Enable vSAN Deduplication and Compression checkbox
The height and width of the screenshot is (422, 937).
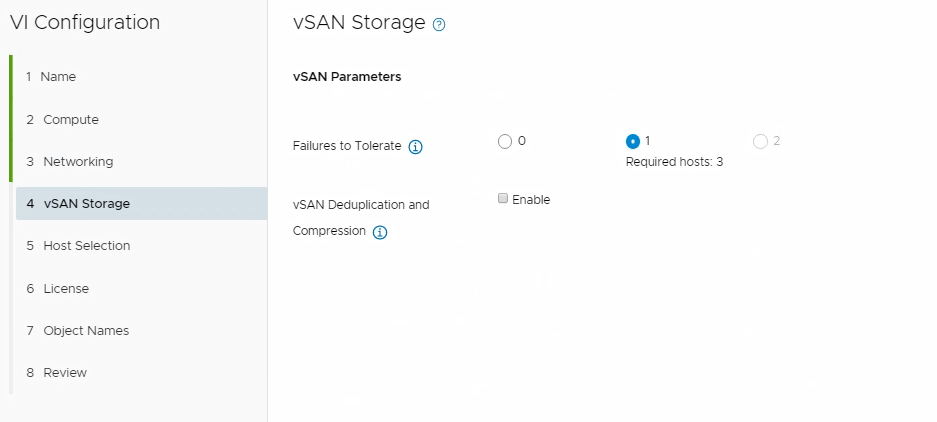(x=503, y=199)
